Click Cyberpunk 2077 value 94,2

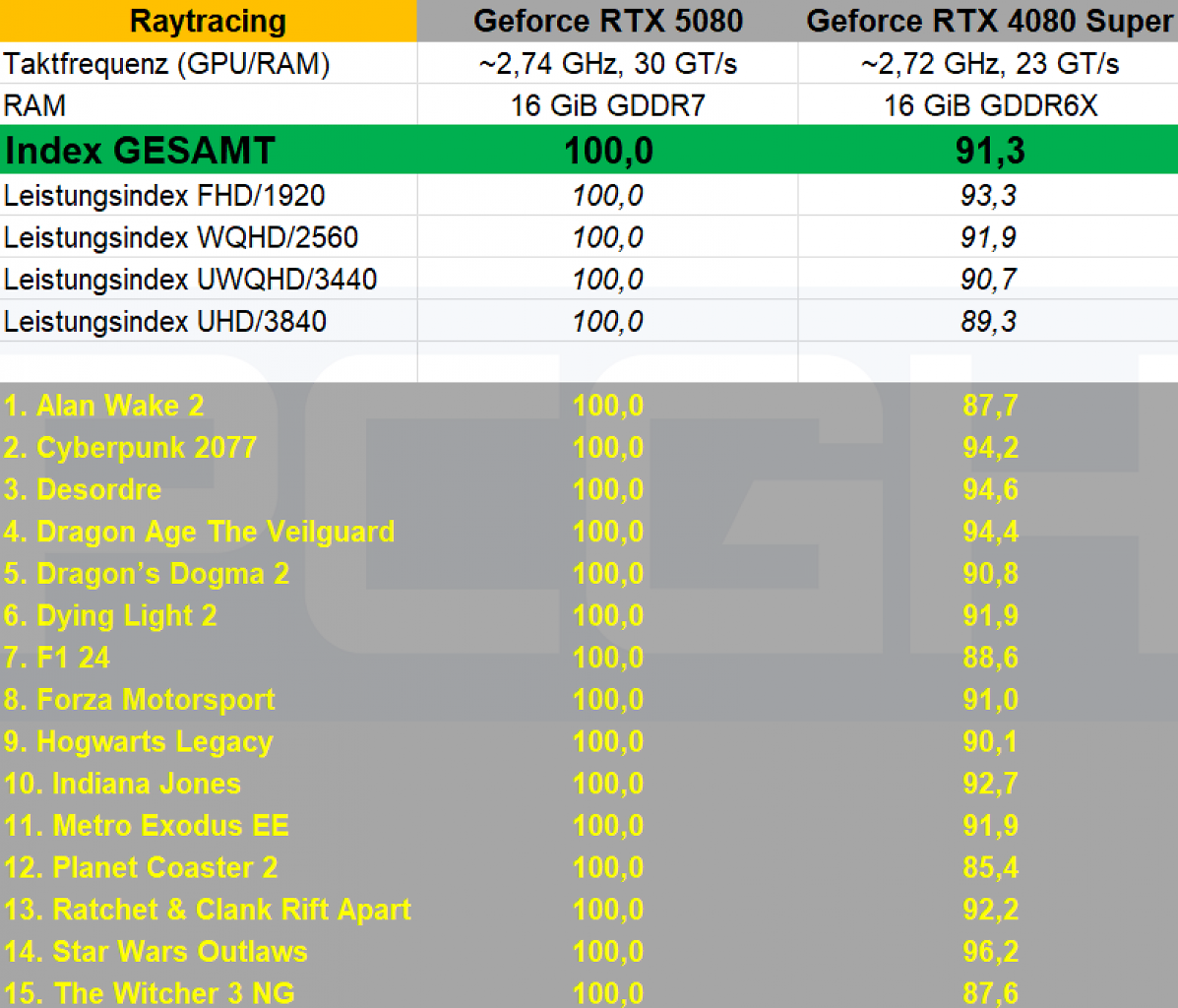click(990, 448)
